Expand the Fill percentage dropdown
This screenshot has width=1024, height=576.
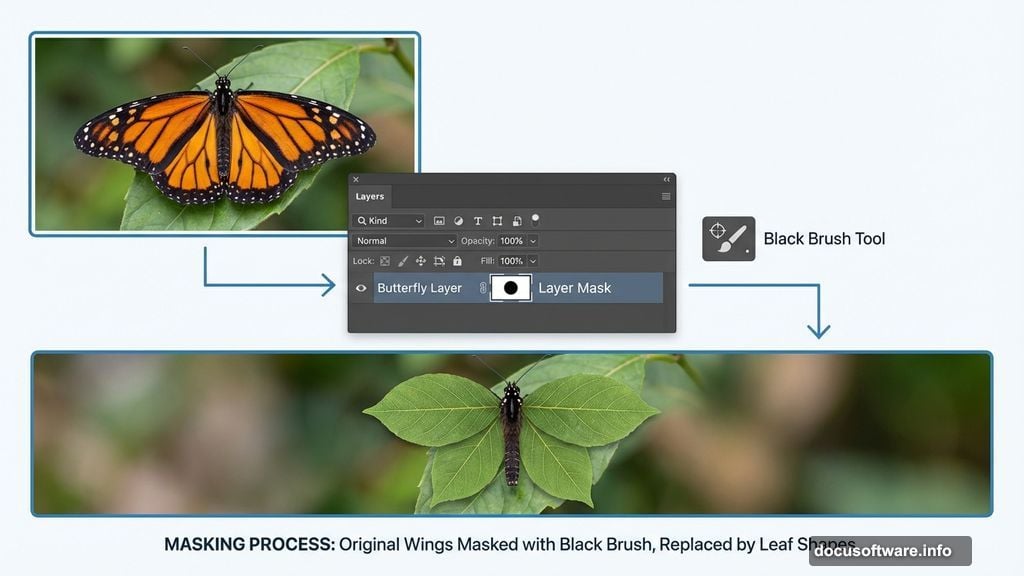coord(532,261)
